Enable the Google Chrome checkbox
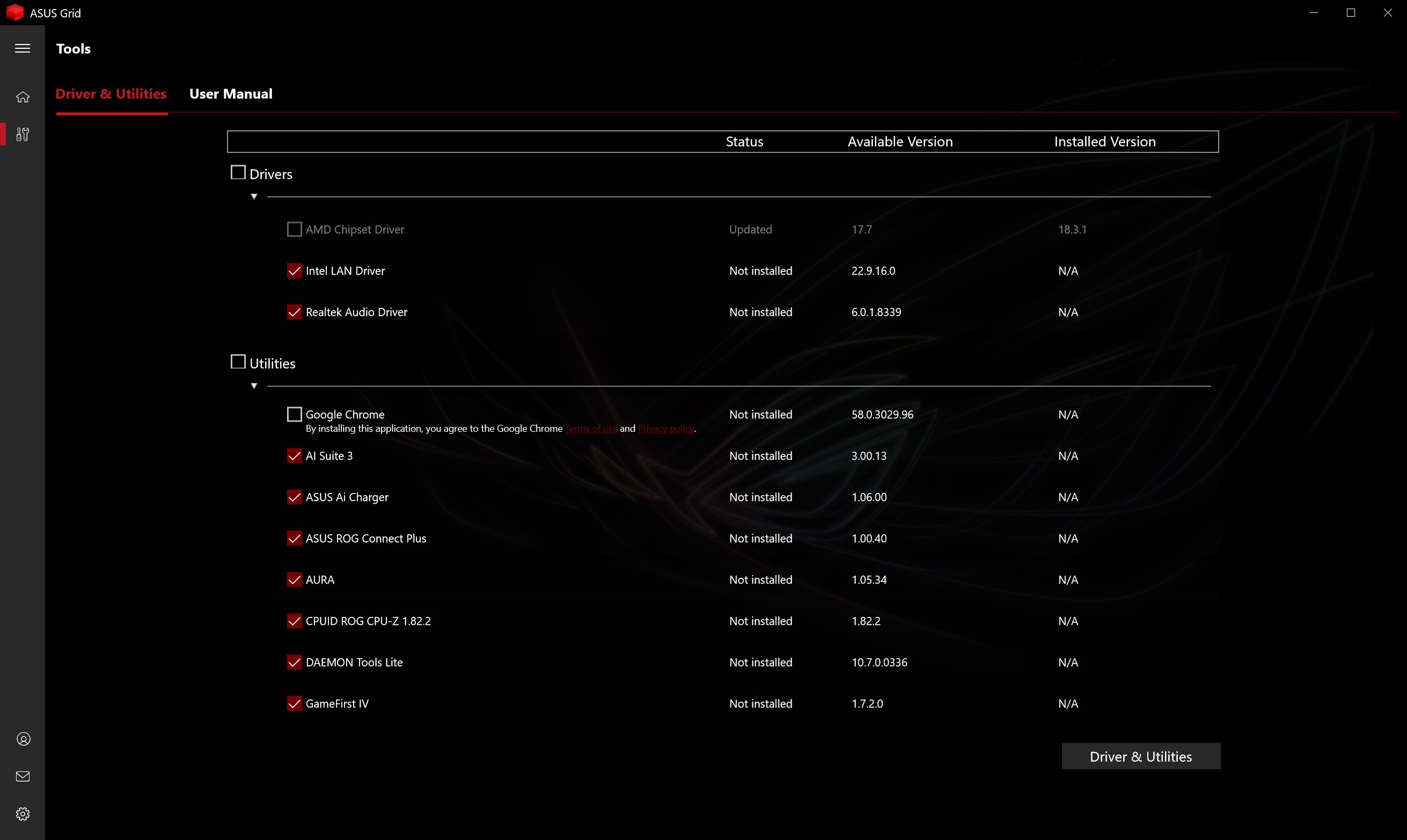The width and height of the screenshot is (1407, 840). tap(295, 414)
